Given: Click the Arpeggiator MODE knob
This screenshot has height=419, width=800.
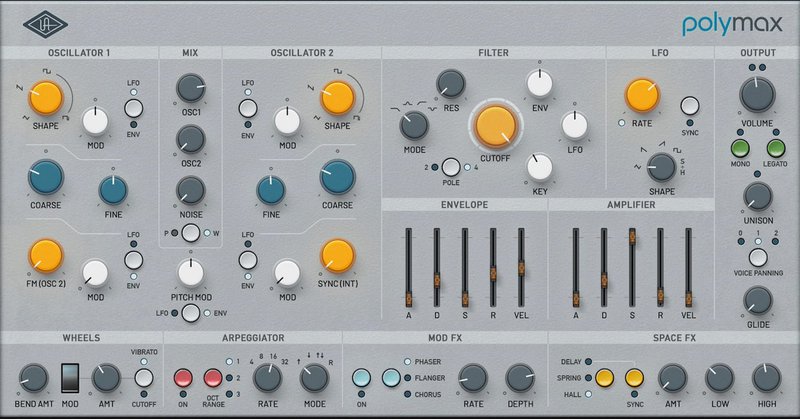Looking at the screenshot, I should [x=314, y=378].
